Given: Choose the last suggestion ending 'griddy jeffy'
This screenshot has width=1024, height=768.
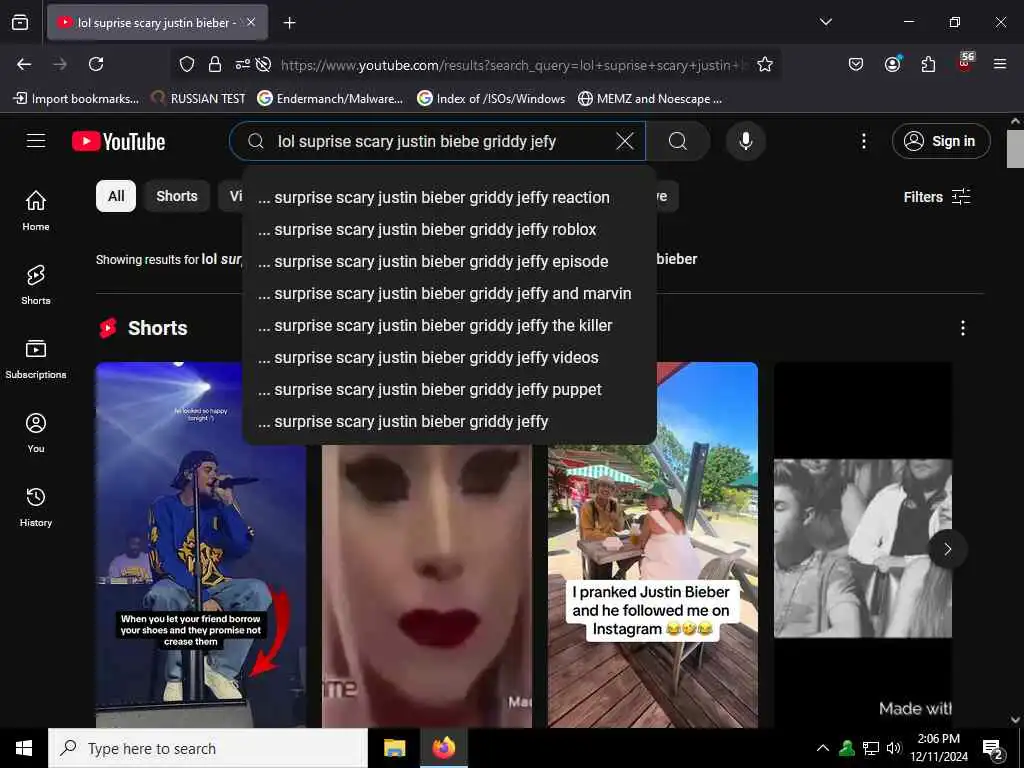Looking at the screenshot, I should (x=449, y=421).
